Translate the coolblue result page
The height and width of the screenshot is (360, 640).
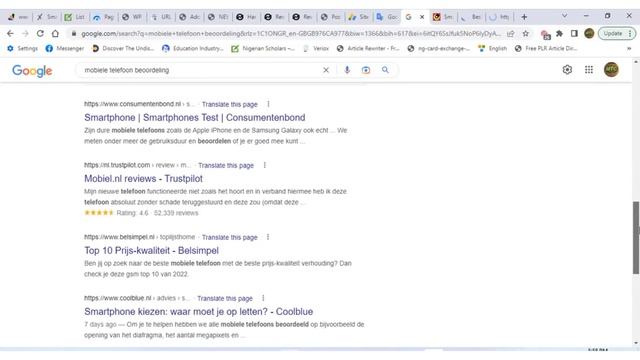(225, 299)
